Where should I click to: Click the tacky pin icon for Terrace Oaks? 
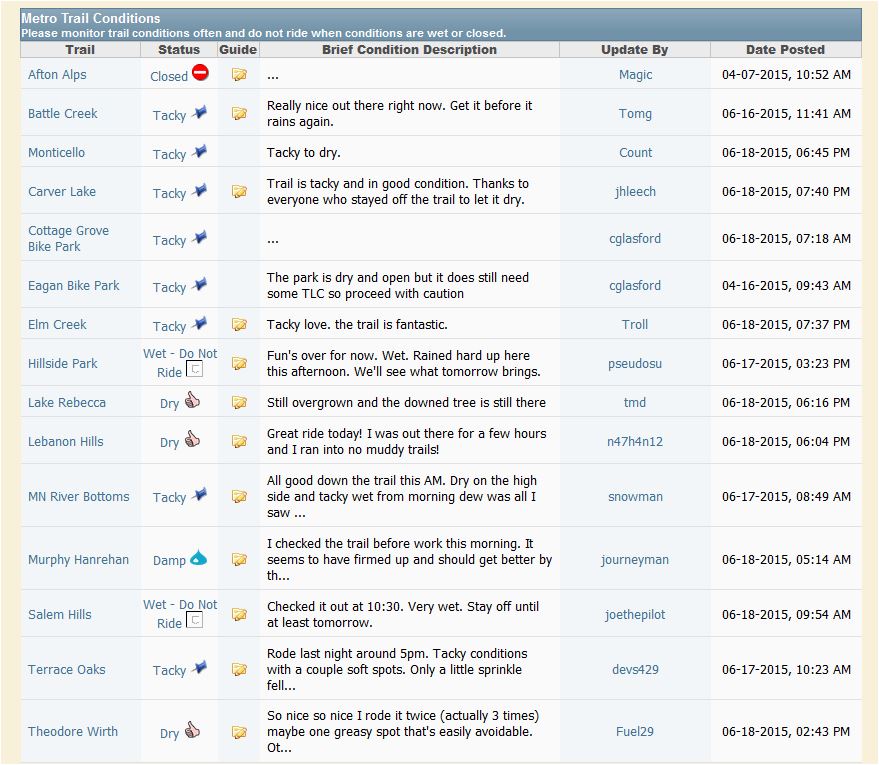[200, 668]
